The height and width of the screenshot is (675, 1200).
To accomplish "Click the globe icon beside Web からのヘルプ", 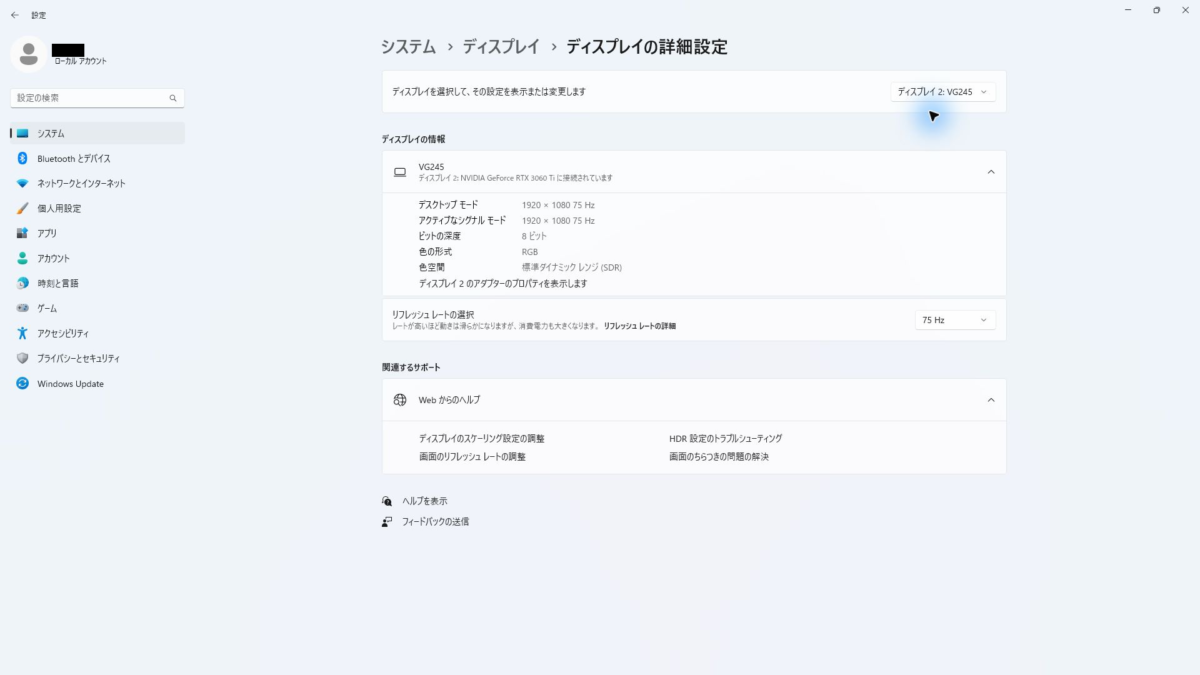I will click(x=400, y=400).
